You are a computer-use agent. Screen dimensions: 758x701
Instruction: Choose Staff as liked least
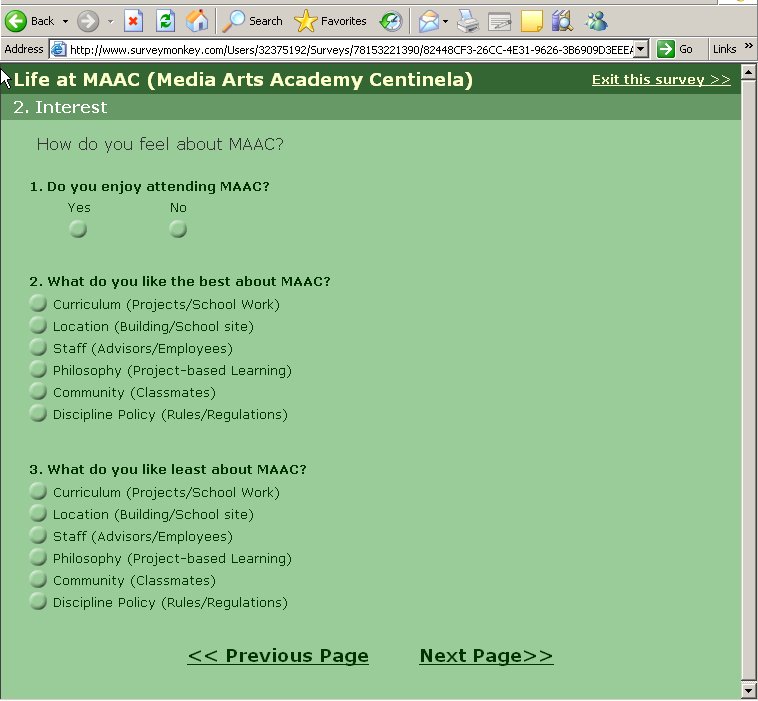(38, 535)
